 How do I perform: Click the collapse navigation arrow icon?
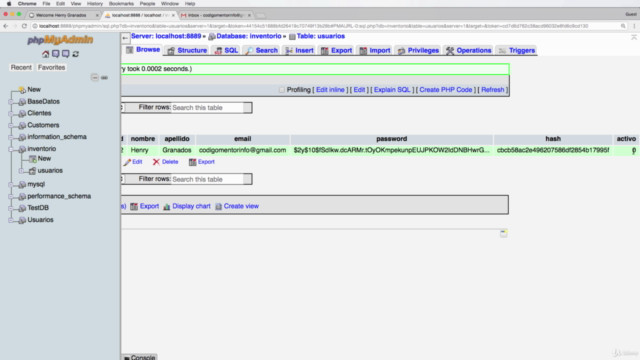[125, 38]
